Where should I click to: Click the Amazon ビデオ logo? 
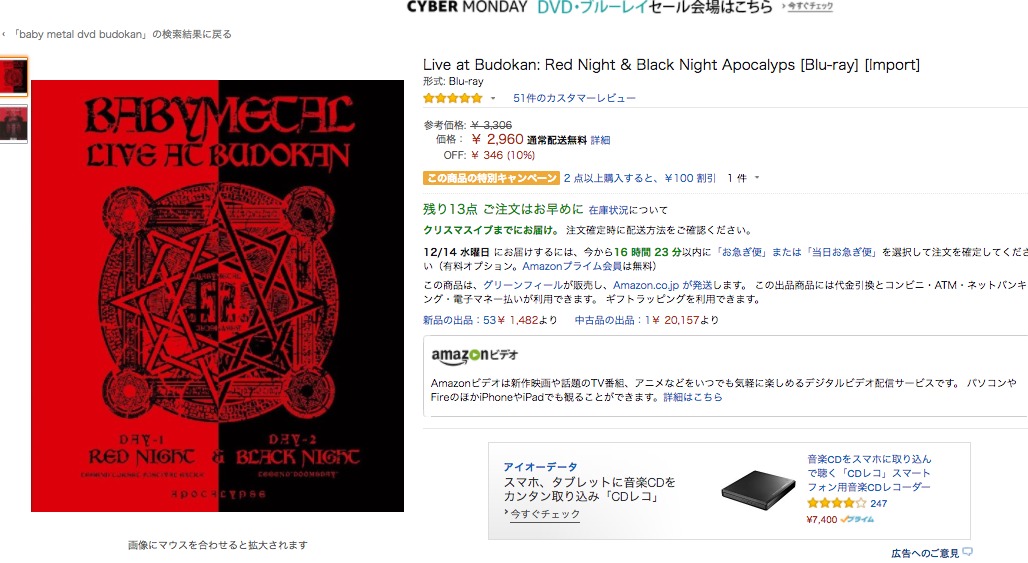(475, 356)
